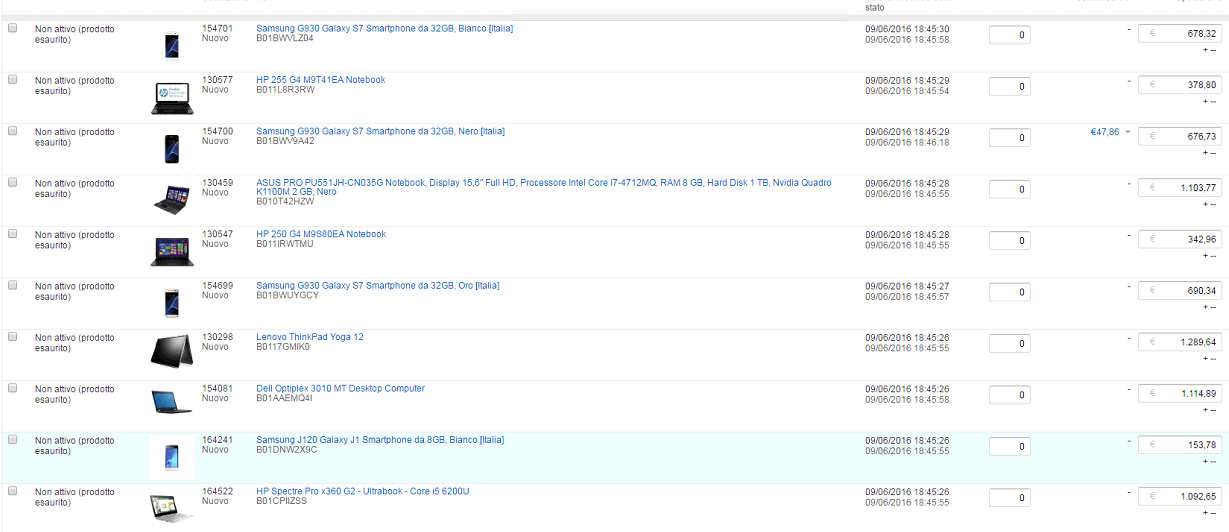This screenshot has width=1229, height=532.
Task: Check the ASUS PRO PU551JH row checkbox
Action: tap(13, 182)
